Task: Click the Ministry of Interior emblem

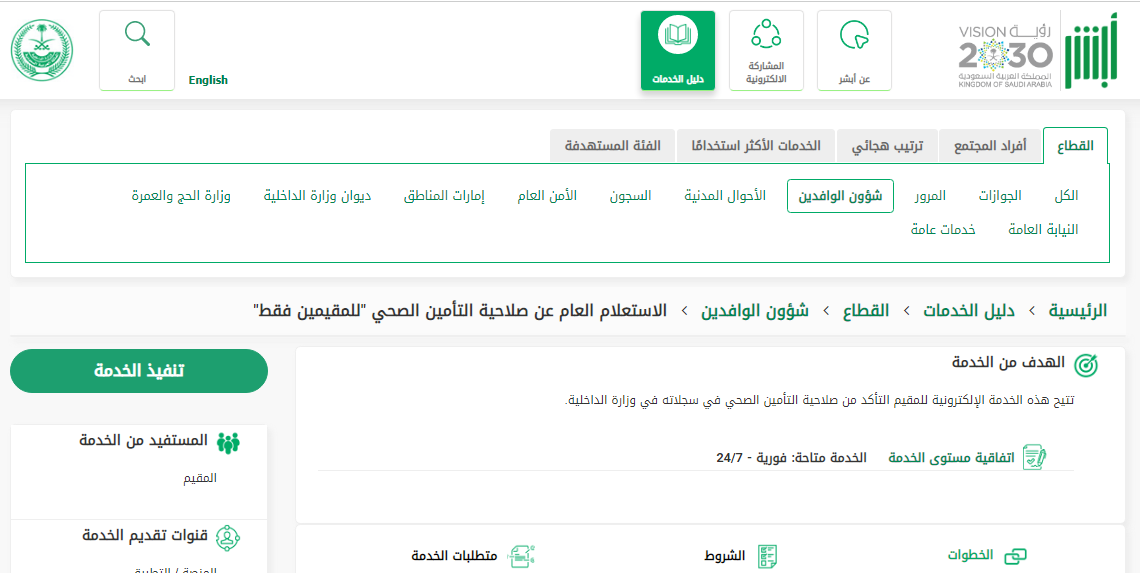Action: 42,51
